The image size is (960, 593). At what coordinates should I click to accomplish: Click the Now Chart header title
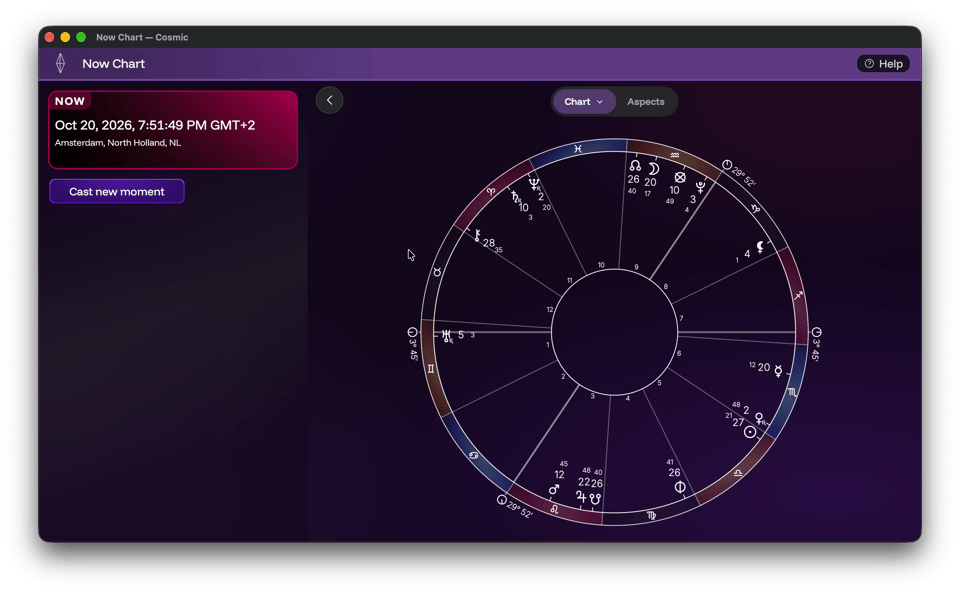point(113,64)
